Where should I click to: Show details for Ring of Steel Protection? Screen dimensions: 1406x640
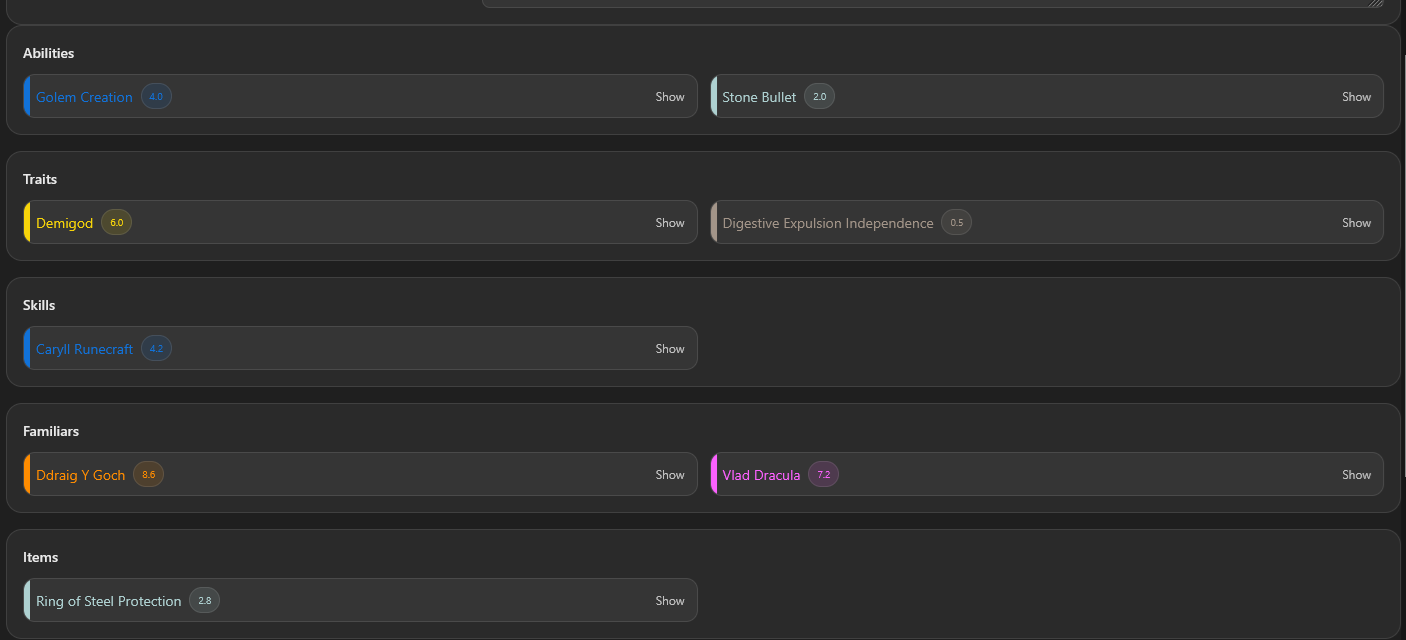(x=670, y=601)
